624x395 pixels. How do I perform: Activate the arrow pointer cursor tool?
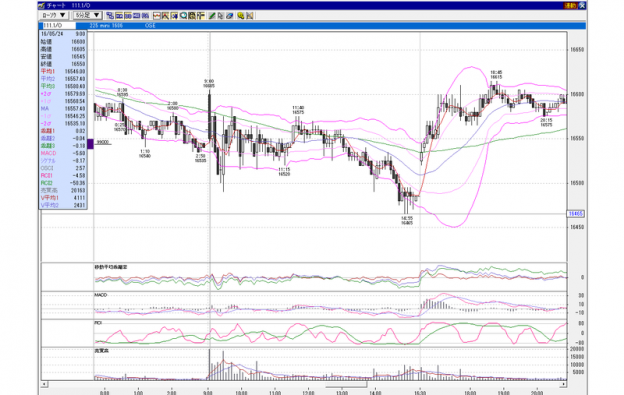(x=220, y=16)
